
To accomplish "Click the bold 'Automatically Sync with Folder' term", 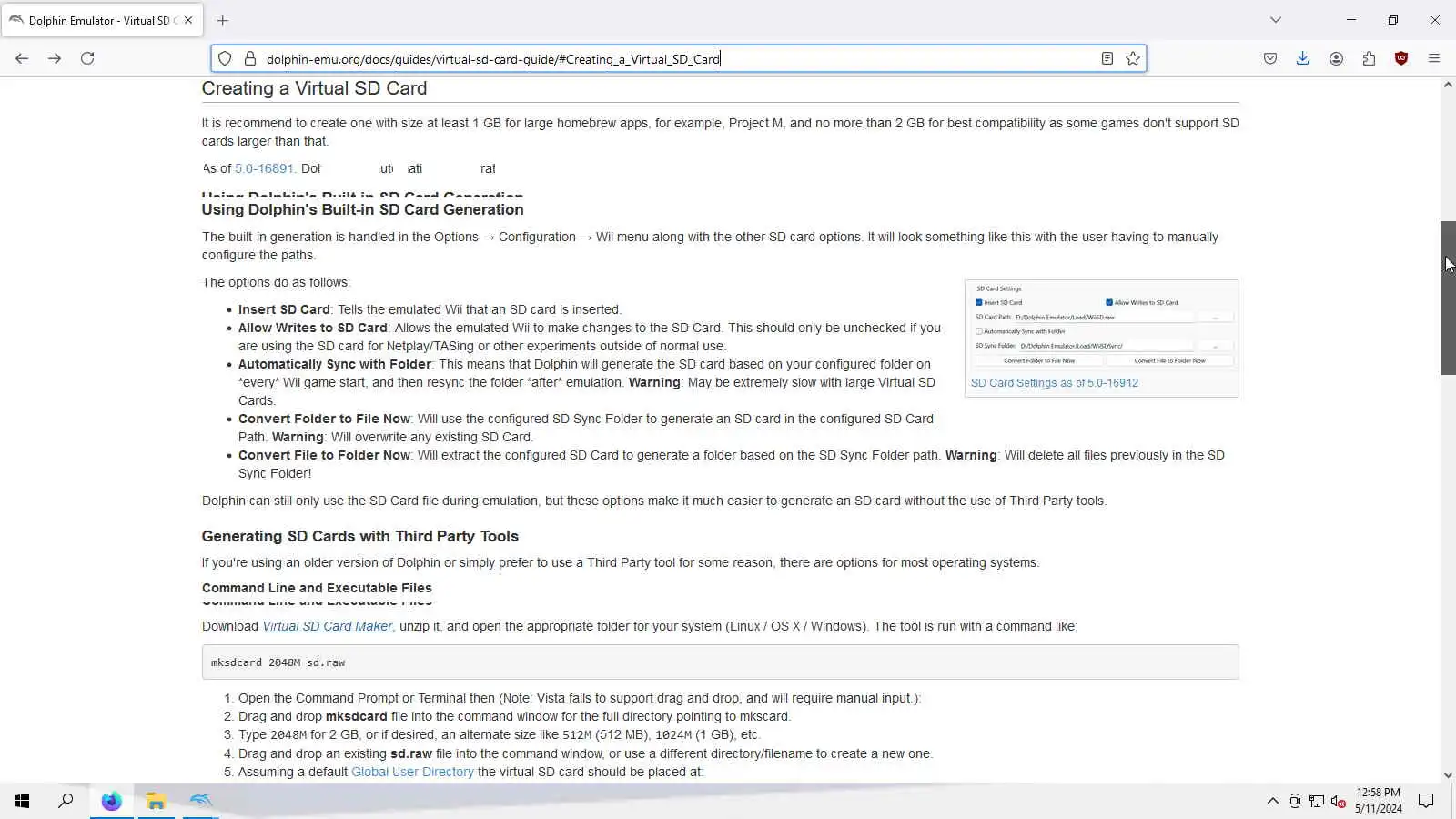I will (335, 364).
